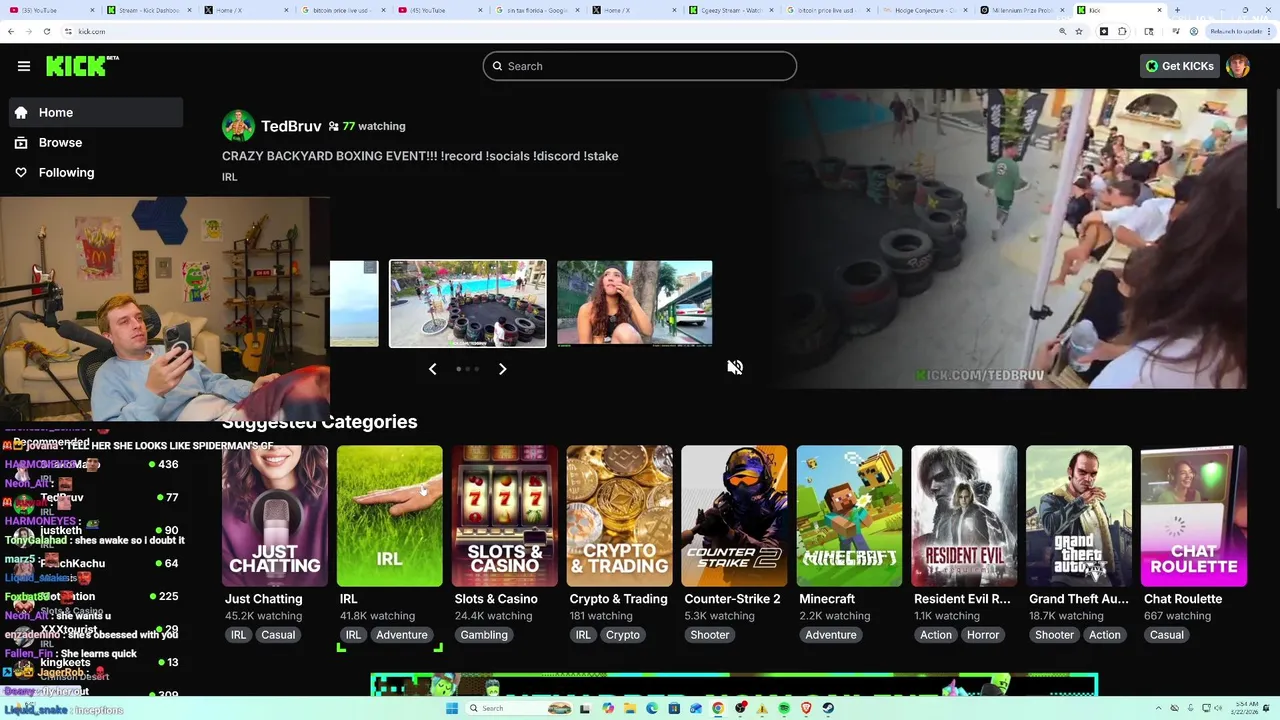Click the Gambling tag under Slots & Casino
This screenshot has width=1280, height=720.
coord(484,635)
